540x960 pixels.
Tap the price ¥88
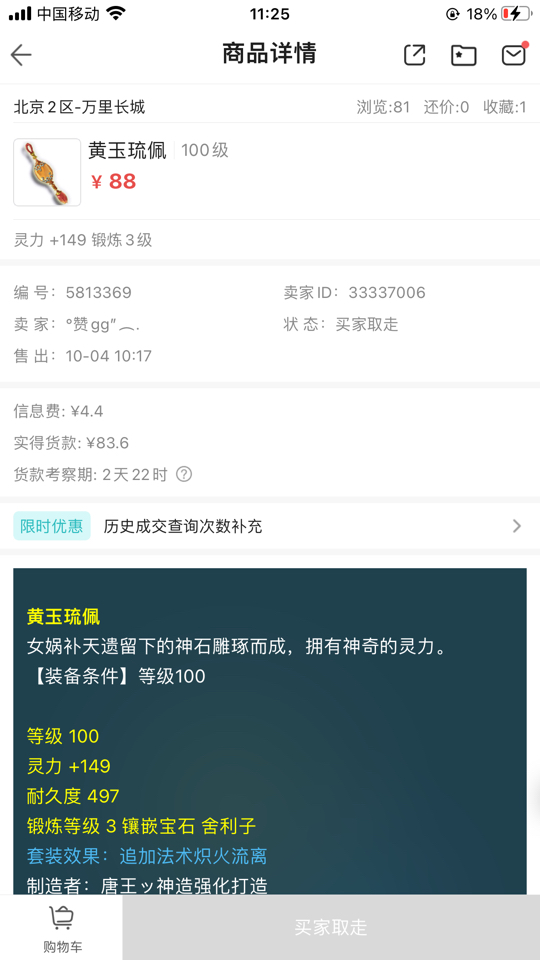coord(113,181)
